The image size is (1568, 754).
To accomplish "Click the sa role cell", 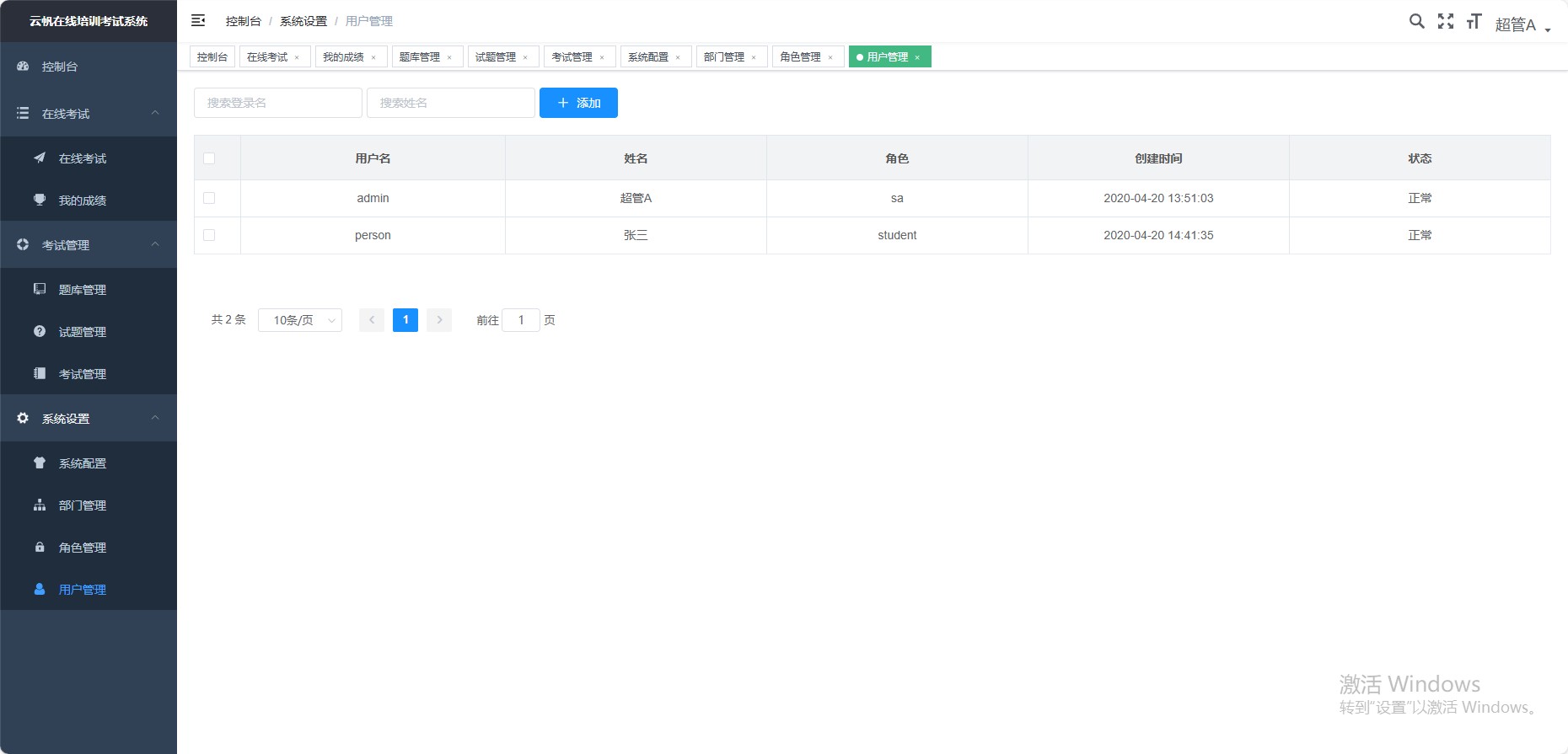I will point(897,198).
